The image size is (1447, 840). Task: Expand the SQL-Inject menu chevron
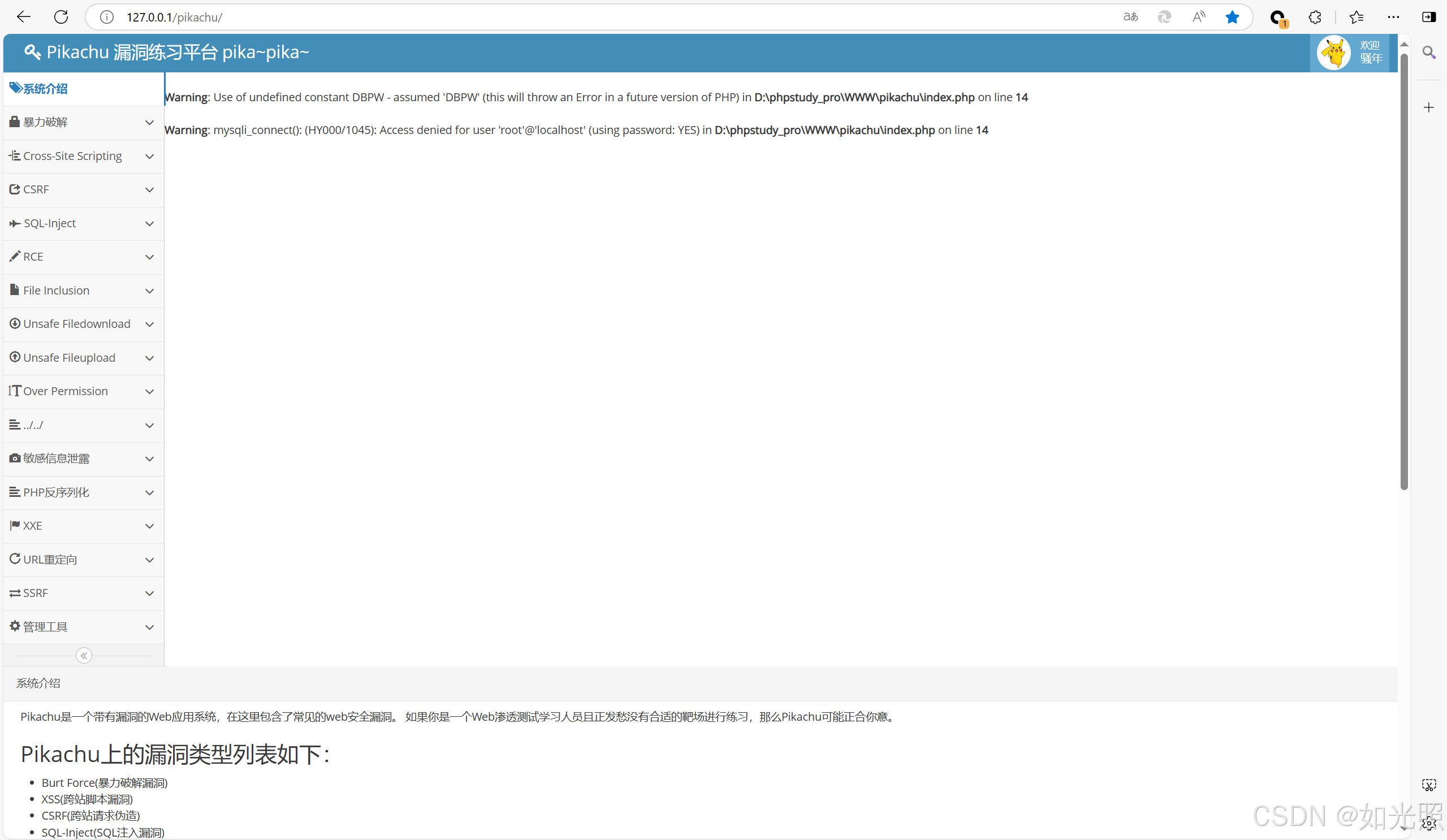(149, 223)
